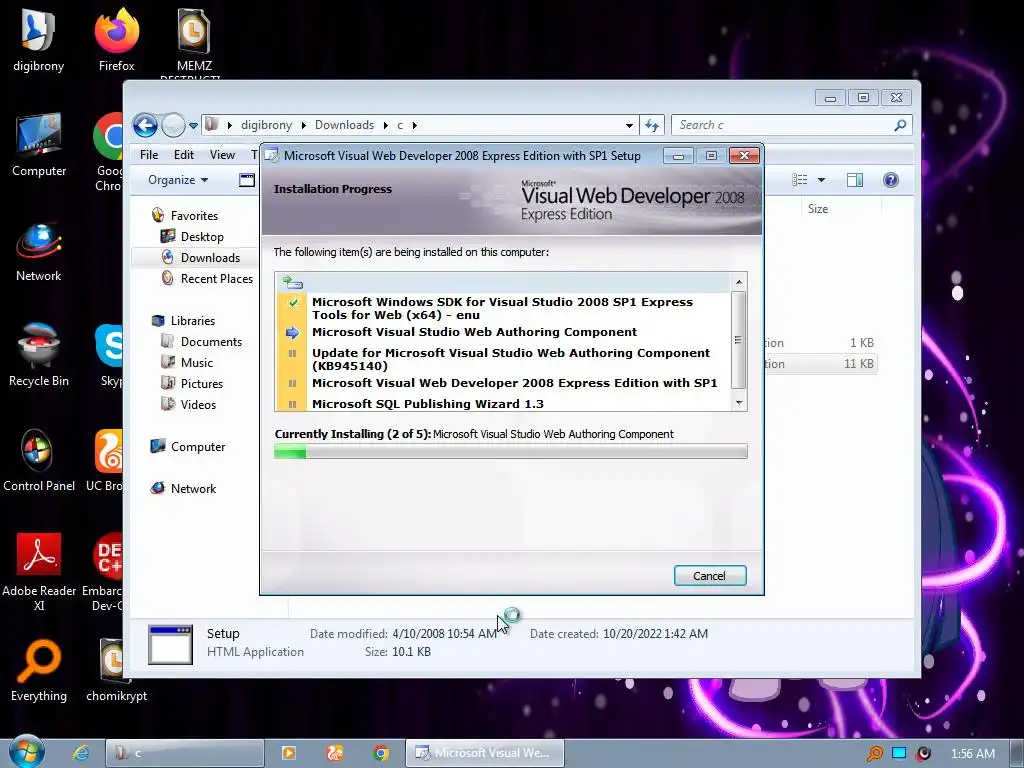1024x768 pixels.
Task: Click setup list header icon
Action: (x=293, y=282)
